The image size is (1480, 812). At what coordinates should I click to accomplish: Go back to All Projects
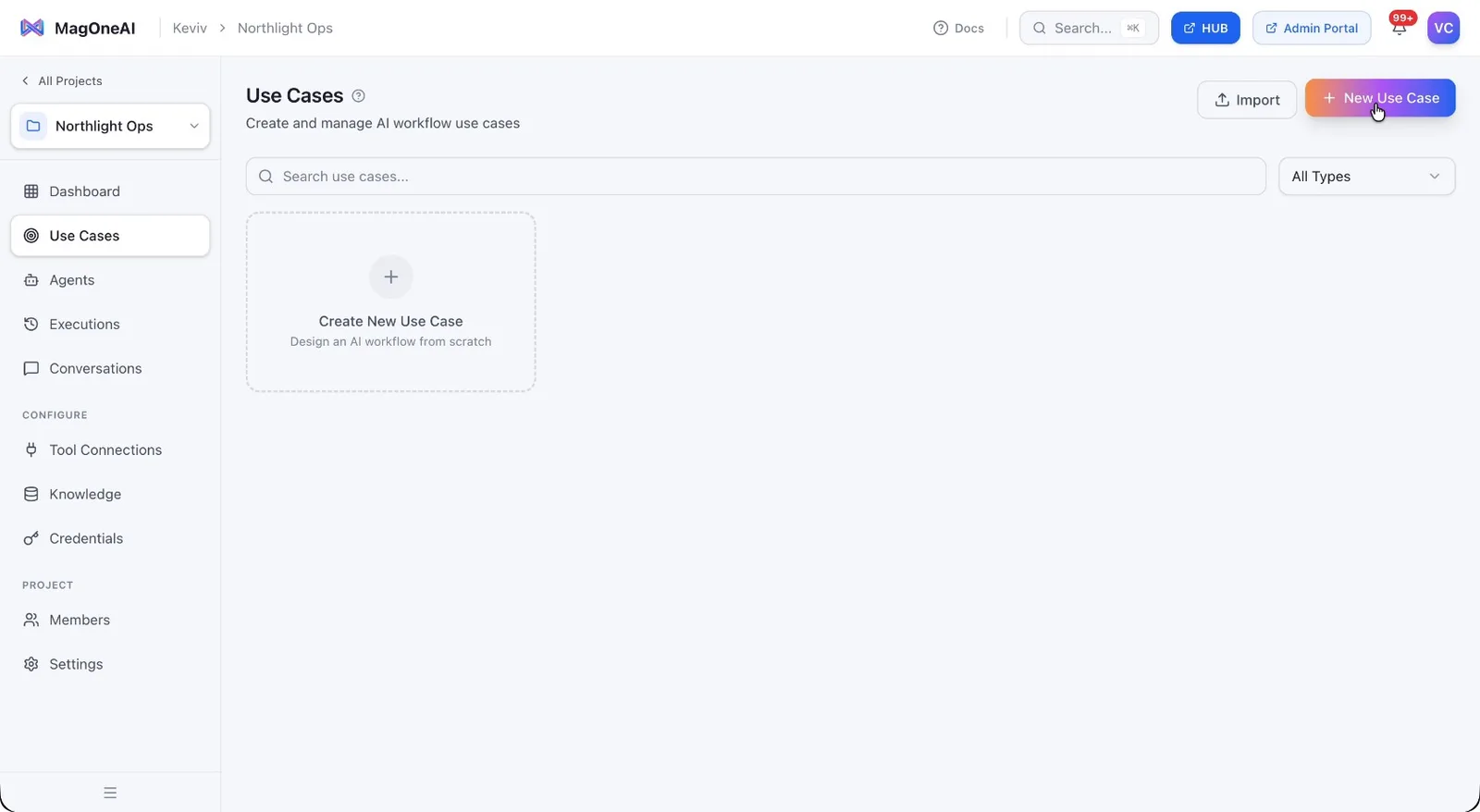(x=62, y=80)
